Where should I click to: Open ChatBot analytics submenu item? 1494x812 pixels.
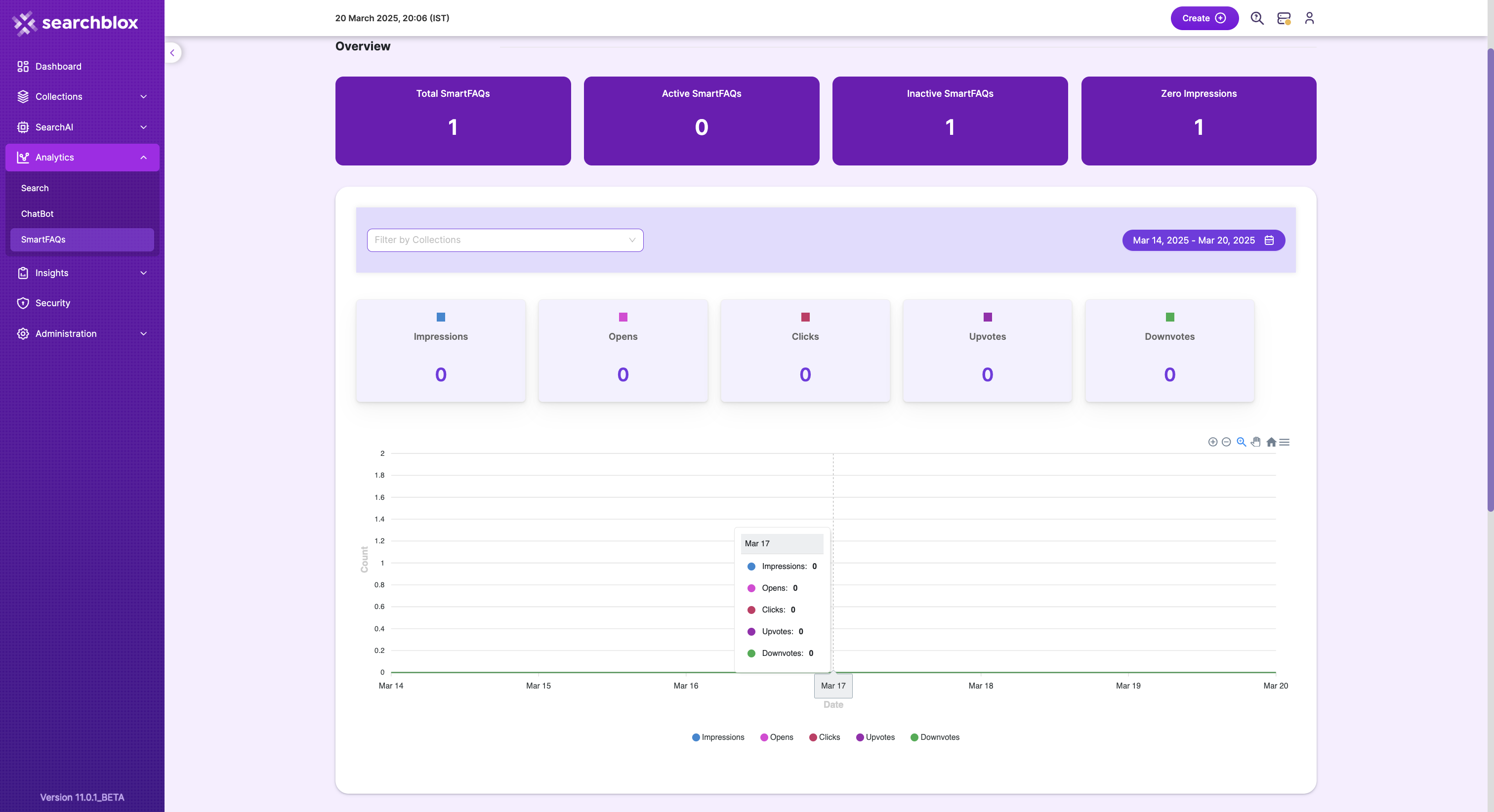click(x=37, y=213)
